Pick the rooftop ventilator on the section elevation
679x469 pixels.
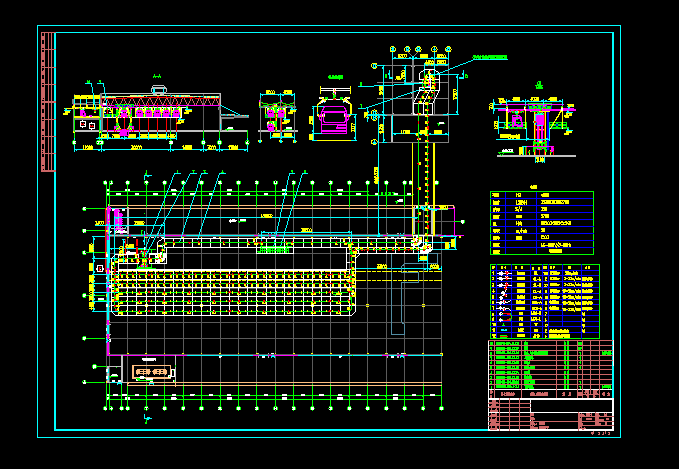(x=158, y=90)
